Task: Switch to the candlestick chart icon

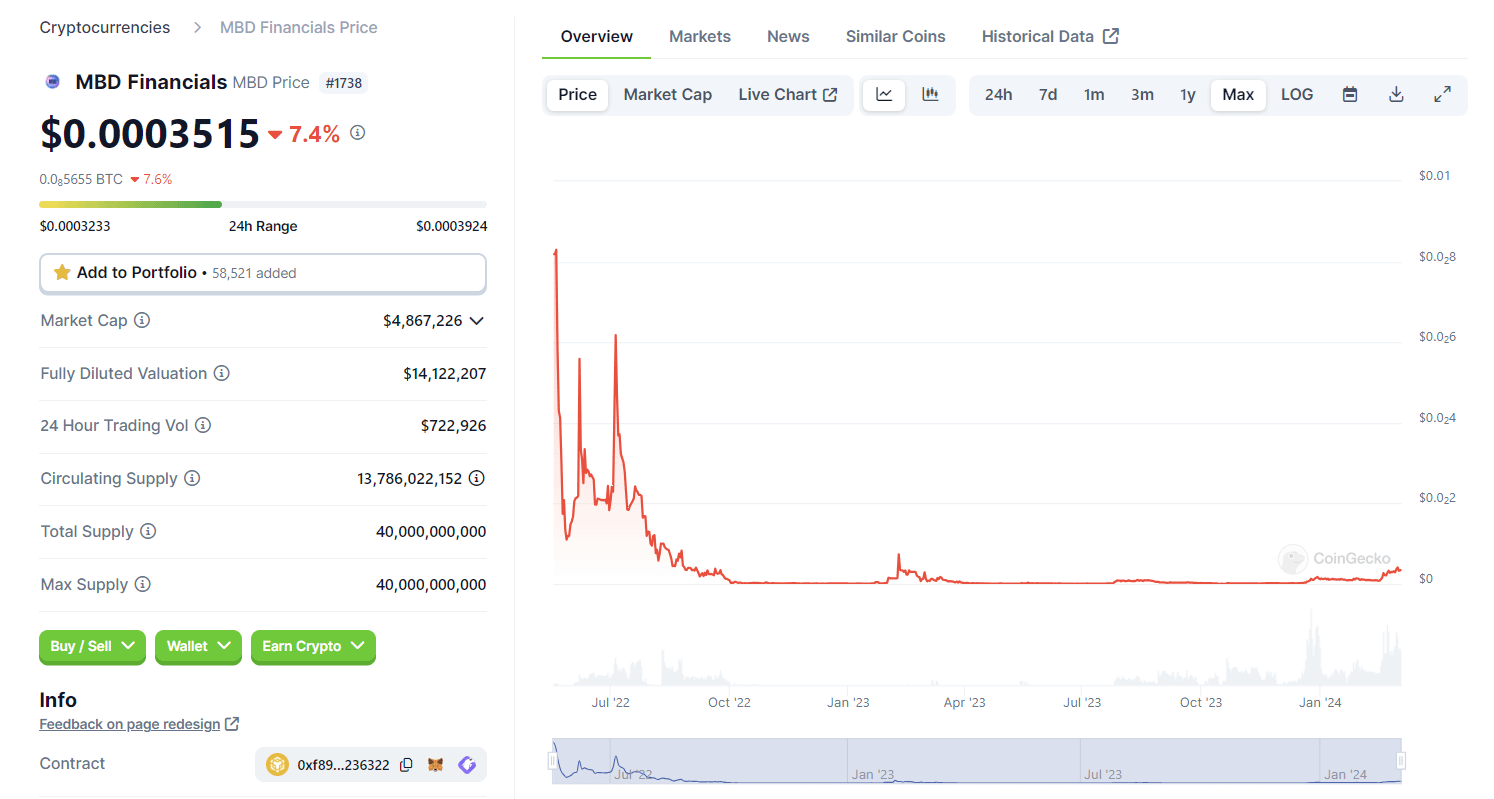Action: pos(930,95)
